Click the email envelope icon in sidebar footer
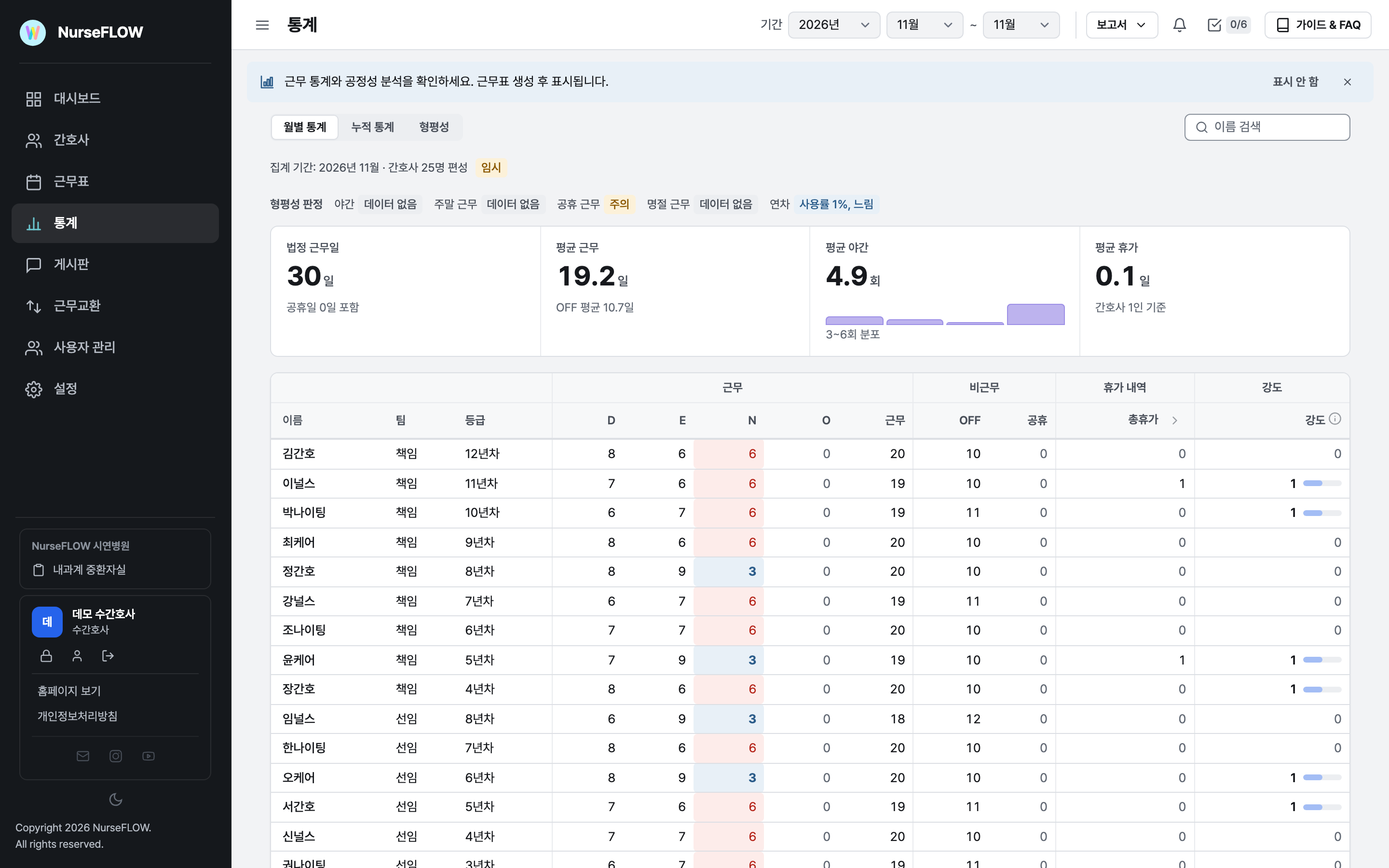 83,756
